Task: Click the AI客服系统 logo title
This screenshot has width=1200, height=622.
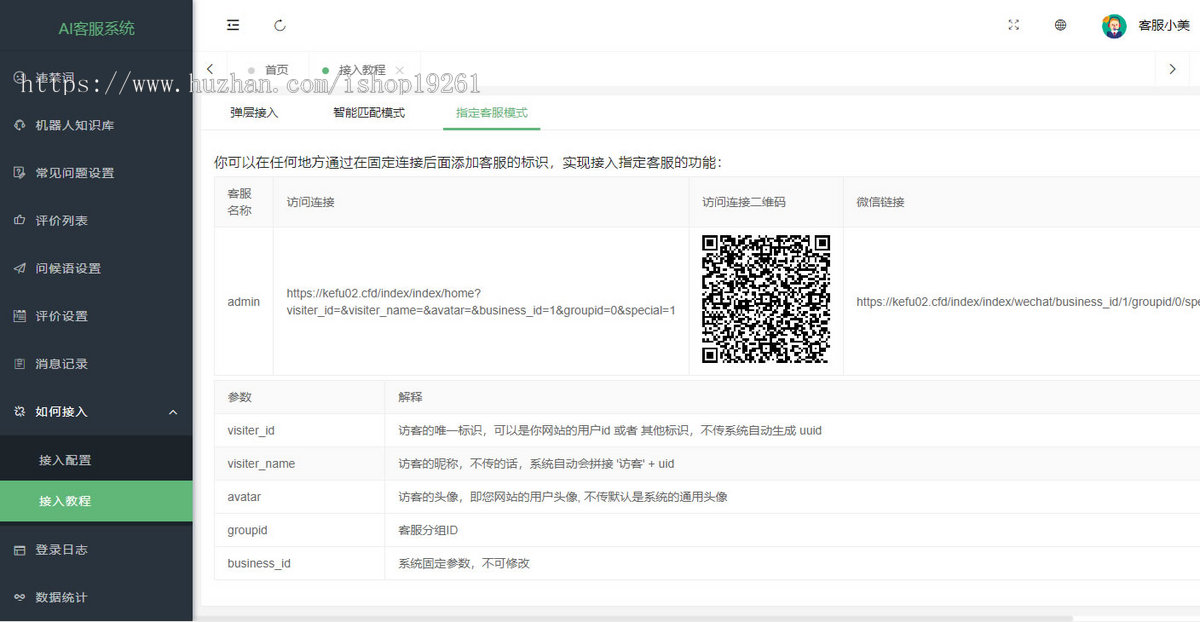Action: [96, 28]
